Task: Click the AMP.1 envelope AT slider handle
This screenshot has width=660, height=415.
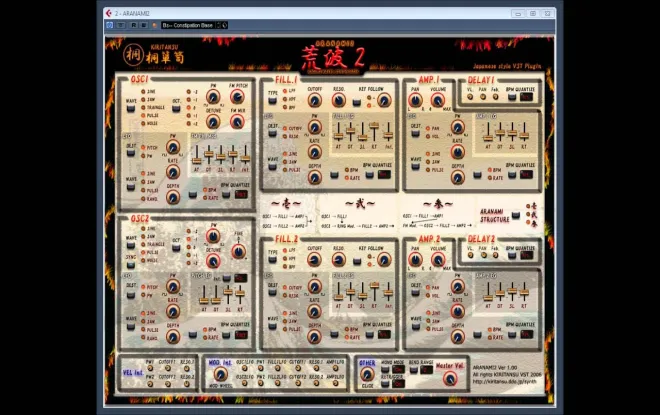Action: click(488, 138)
